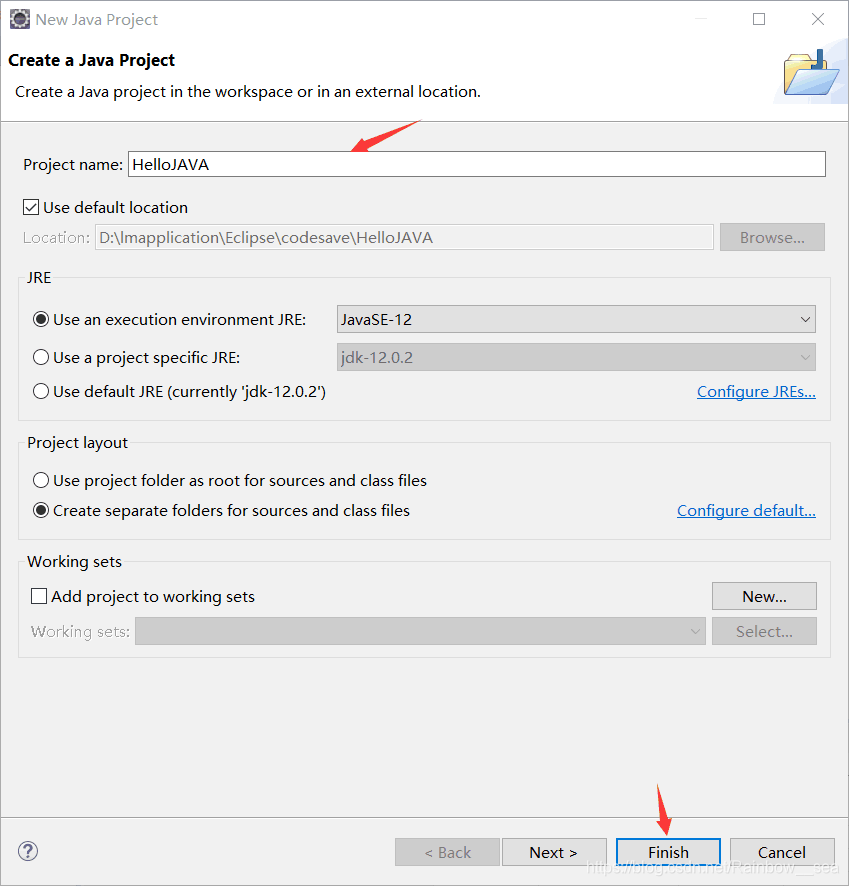Click the 'Project layout' group label
The image size is (849, 886).
77,442
